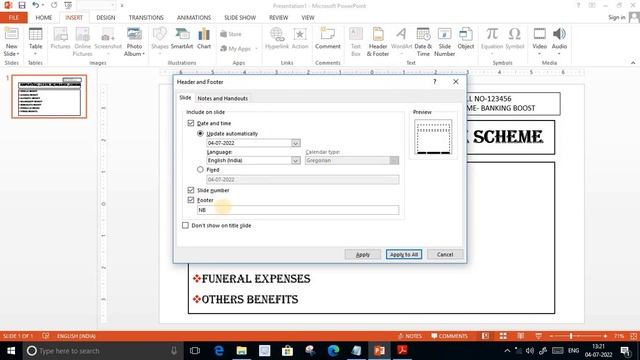Switch to the HOME tab
The width and height of the screenshot is (640, 360).
[x=44, y=18]
